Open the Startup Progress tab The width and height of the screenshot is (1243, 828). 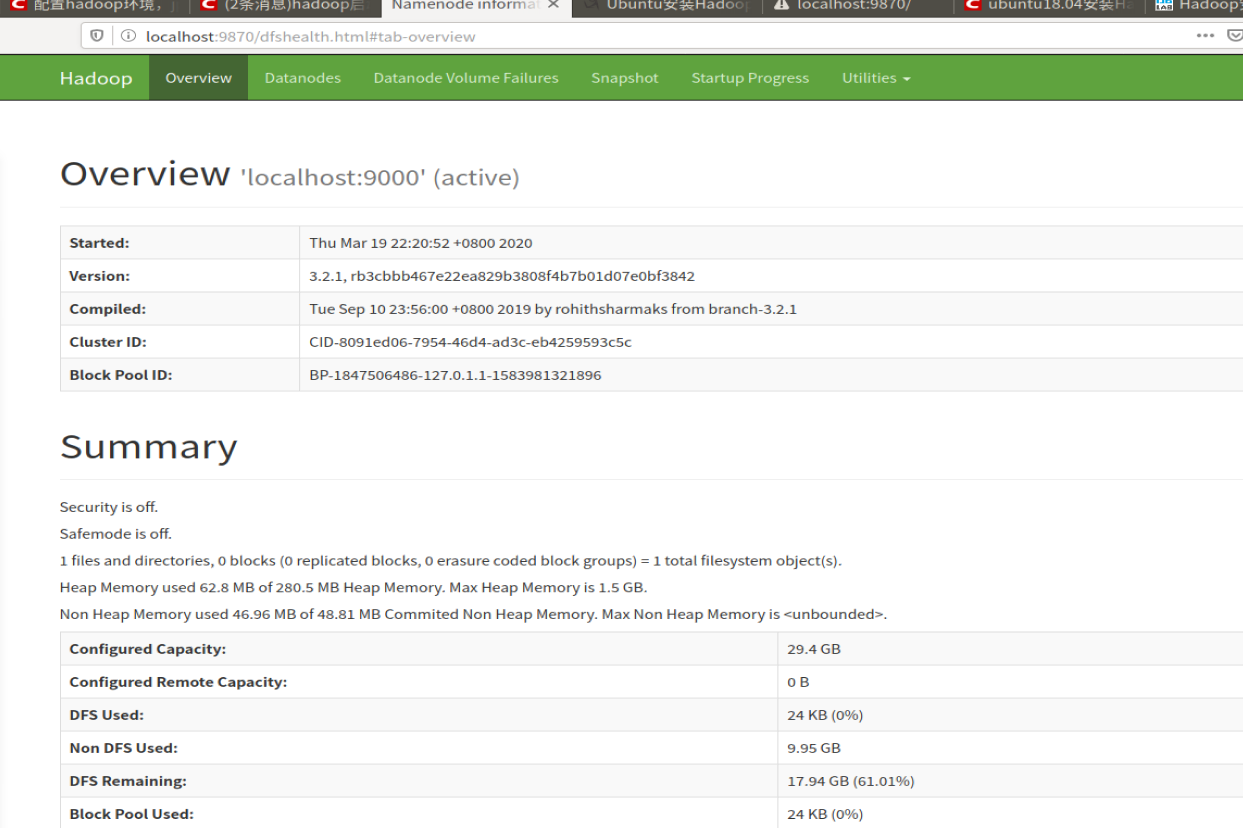[750, 78]
